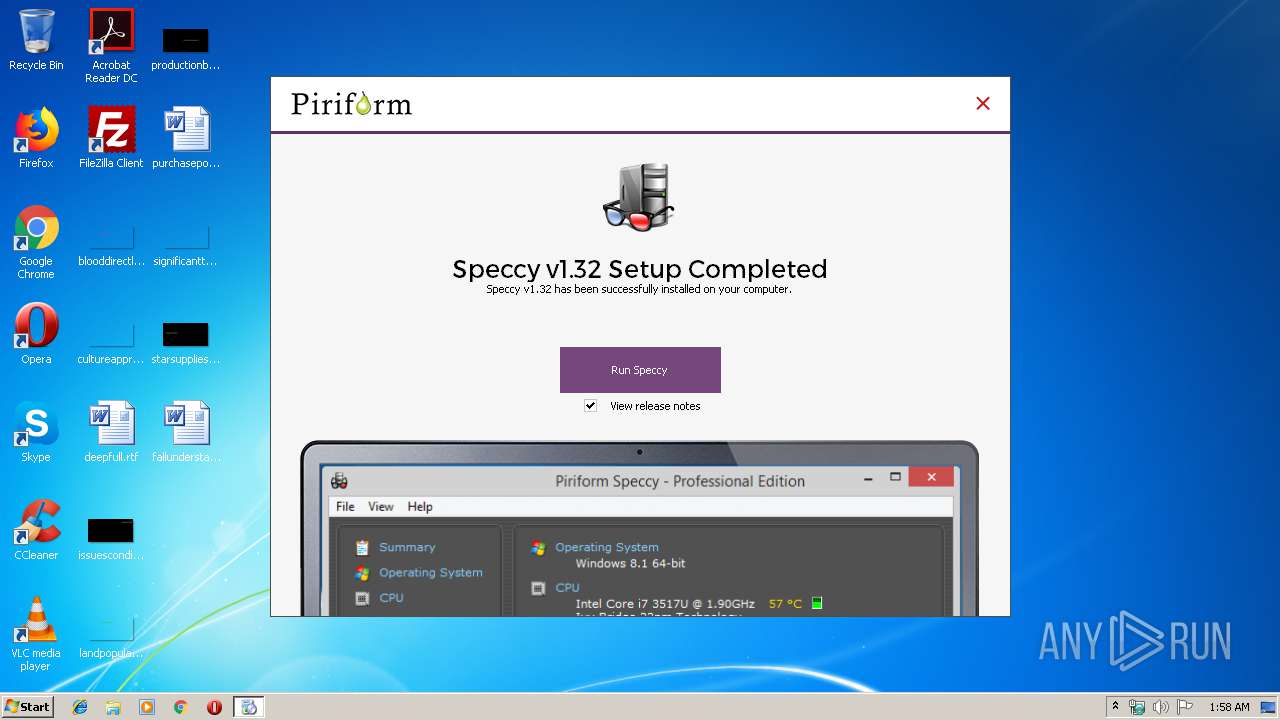Select the purchasepo... Word document
Image resolution: width=1280 pixels, height=720 pixels.
click(x=186, y=138)
